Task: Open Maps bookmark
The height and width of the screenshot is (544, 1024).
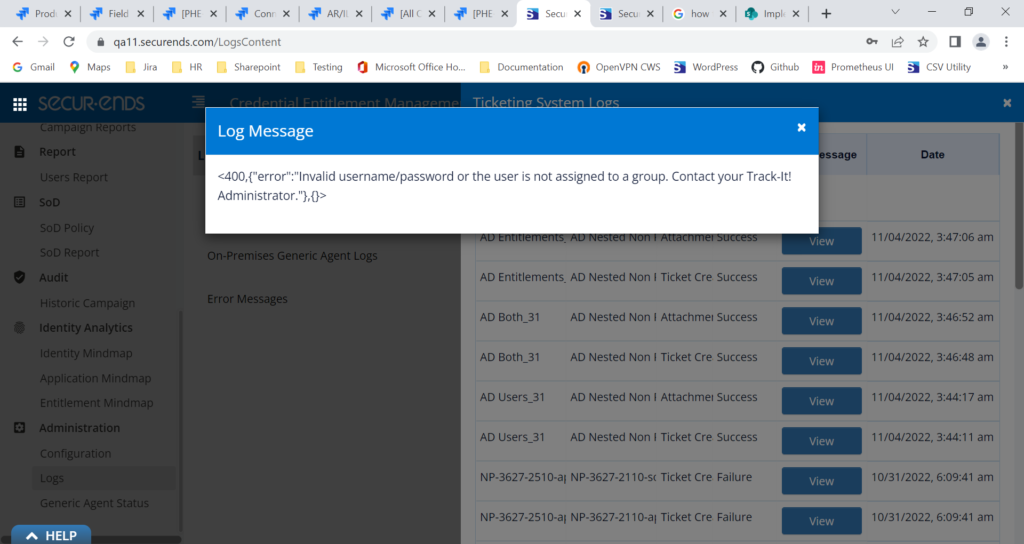Action: pos(89,67)
